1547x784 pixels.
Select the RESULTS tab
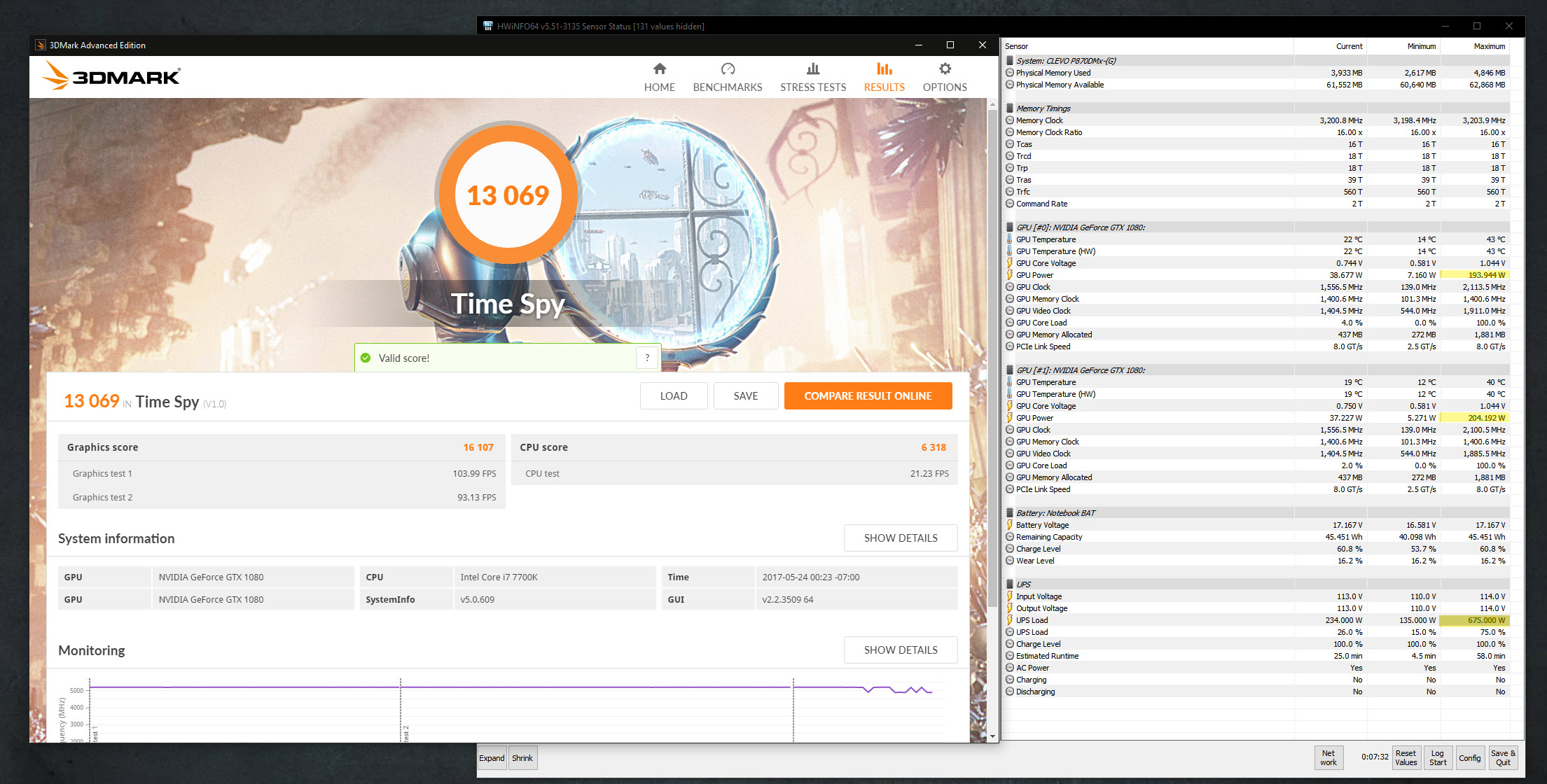884,78
